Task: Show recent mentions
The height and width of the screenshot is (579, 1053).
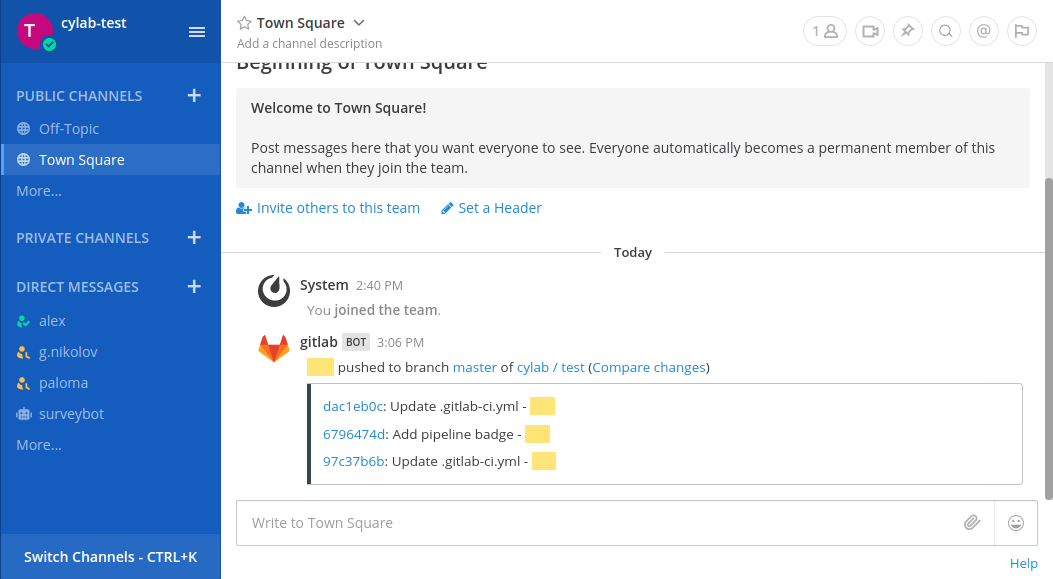Action: coord(984,31)
